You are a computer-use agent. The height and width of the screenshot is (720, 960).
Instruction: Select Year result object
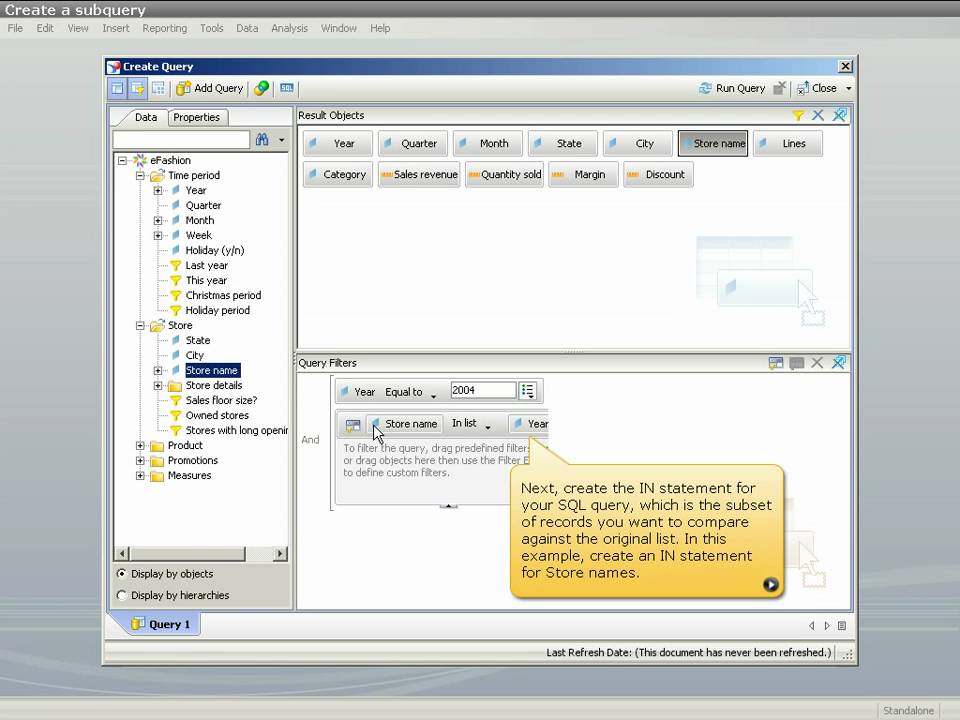click(338, 143)
